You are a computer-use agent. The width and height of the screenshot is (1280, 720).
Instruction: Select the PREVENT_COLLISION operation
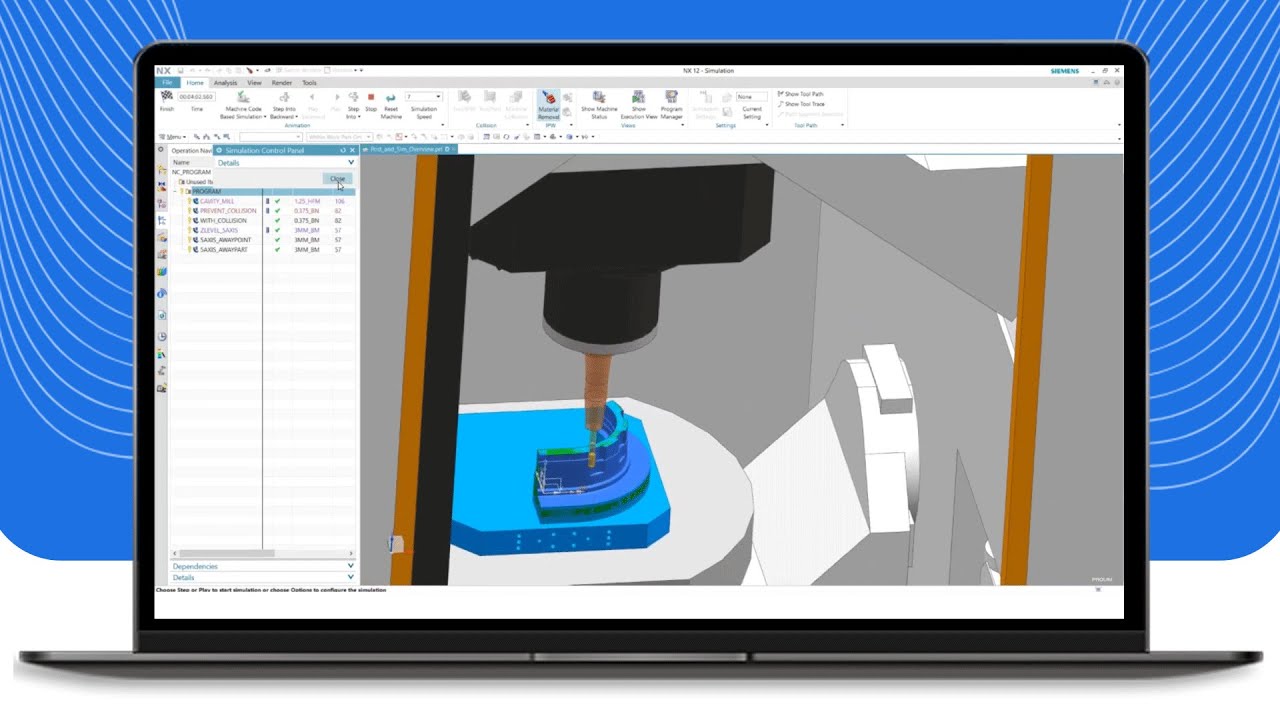228,211
